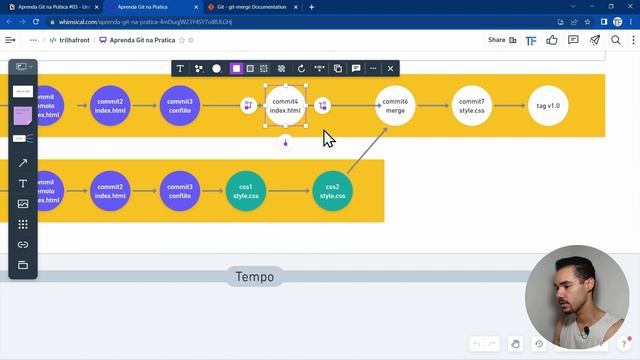Viewport: 640px width, 360px height.
Task: Select the commit4 index.html node
Action: click(285, 106)
